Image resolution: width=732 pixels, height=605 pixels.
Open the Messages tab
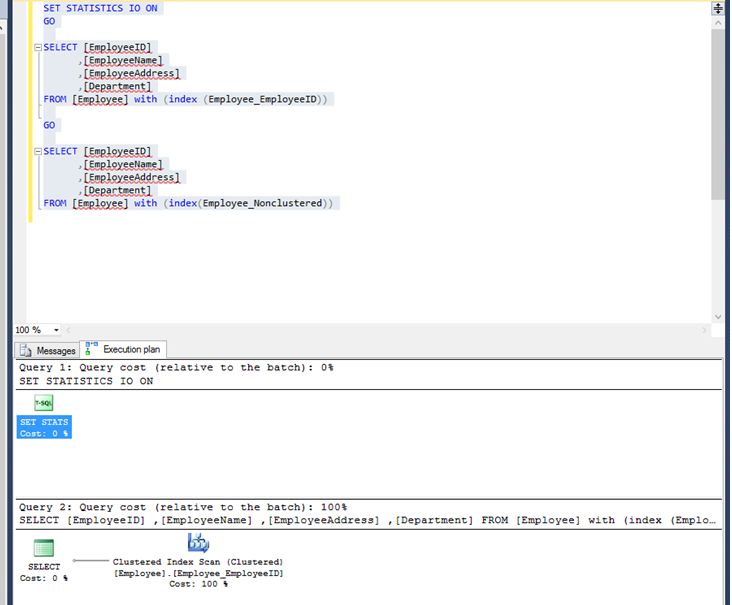click(48, 350)
